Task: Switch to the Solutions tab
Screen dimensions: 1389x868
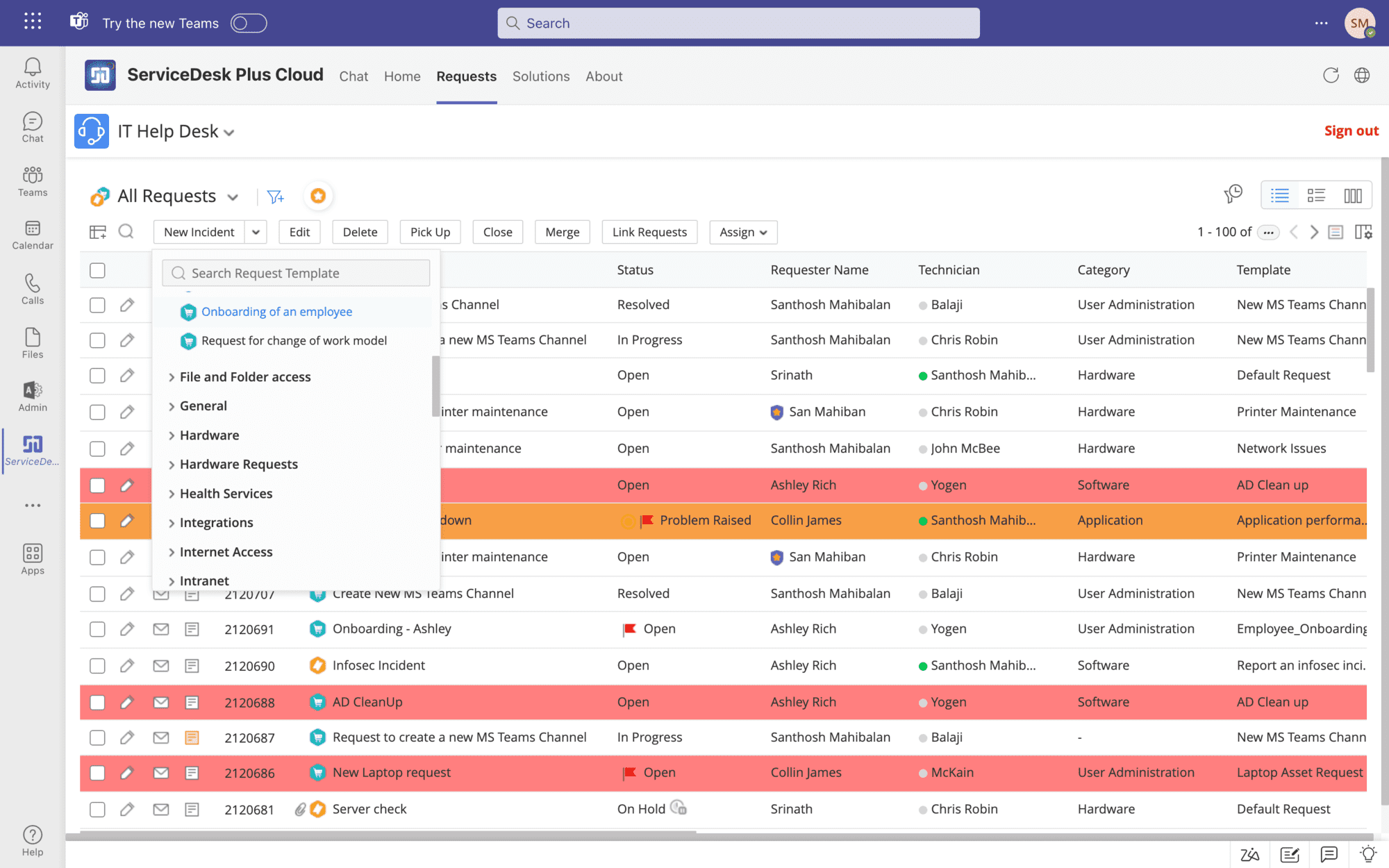Action: click(x=540, y=76)
